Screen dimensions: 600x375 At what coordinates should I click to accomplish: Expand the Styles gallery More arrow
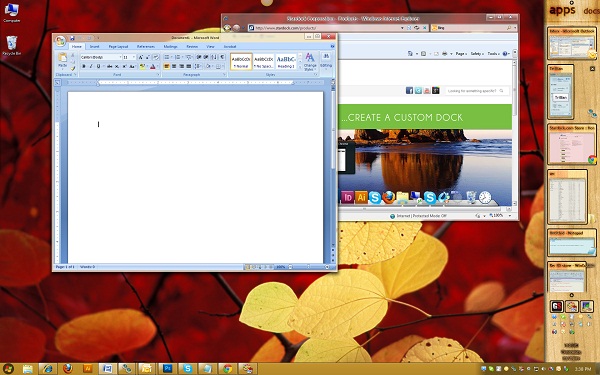coord(300,67)
